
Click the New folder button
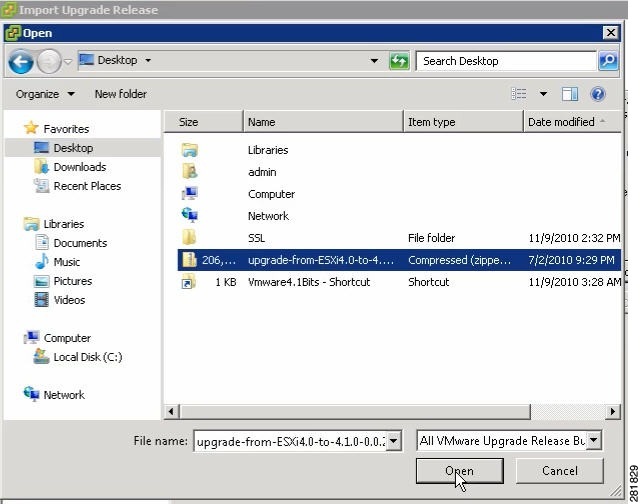(x=121, y=94)
